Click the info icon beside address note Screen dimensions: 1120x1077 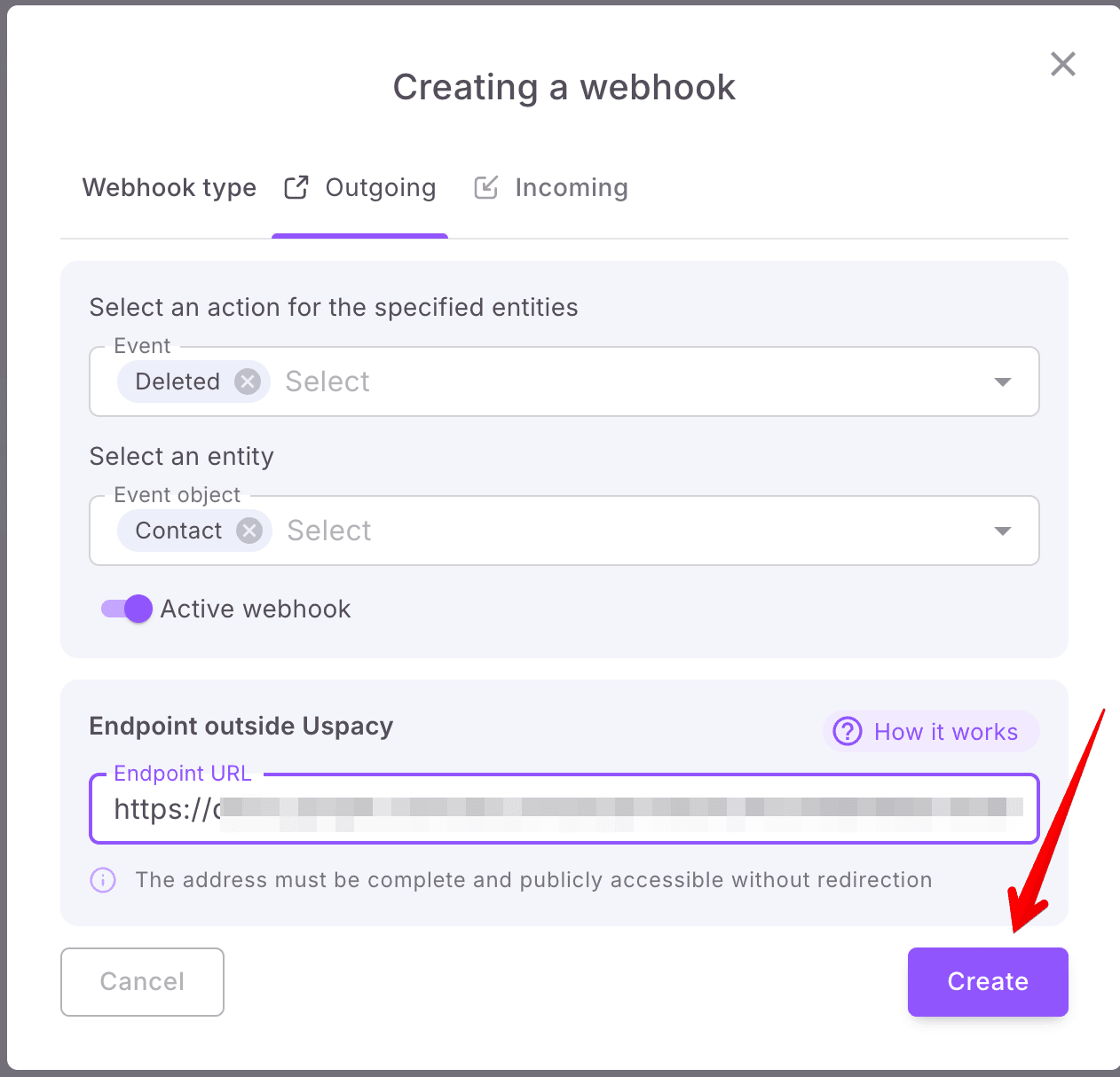103,880
